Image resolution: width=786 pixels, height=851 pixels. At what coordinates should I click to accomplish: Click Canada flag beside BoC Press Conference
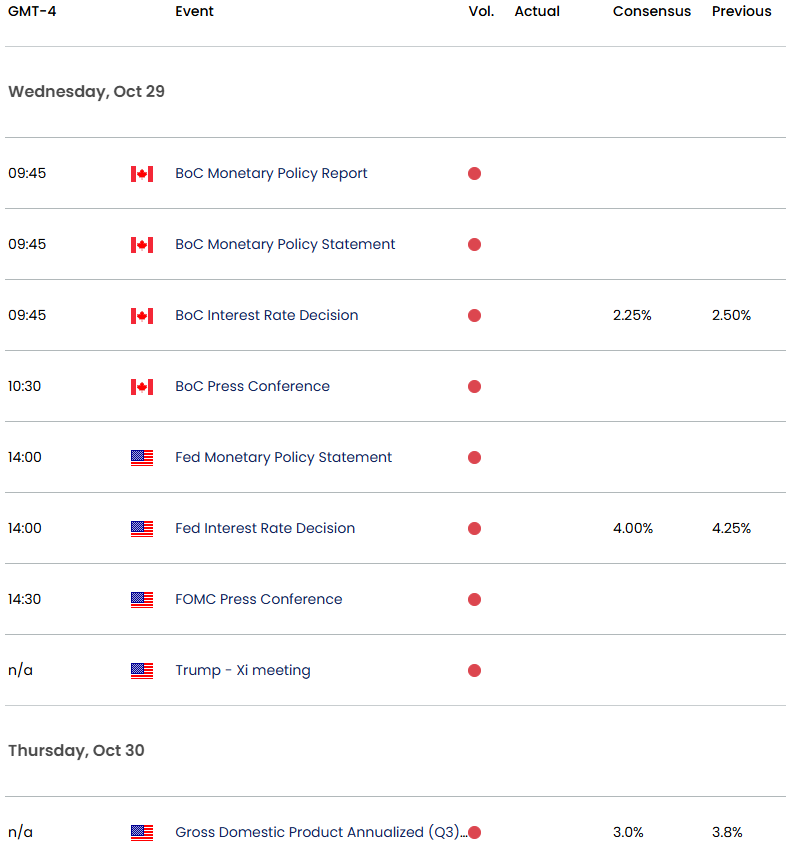[142, 387]
